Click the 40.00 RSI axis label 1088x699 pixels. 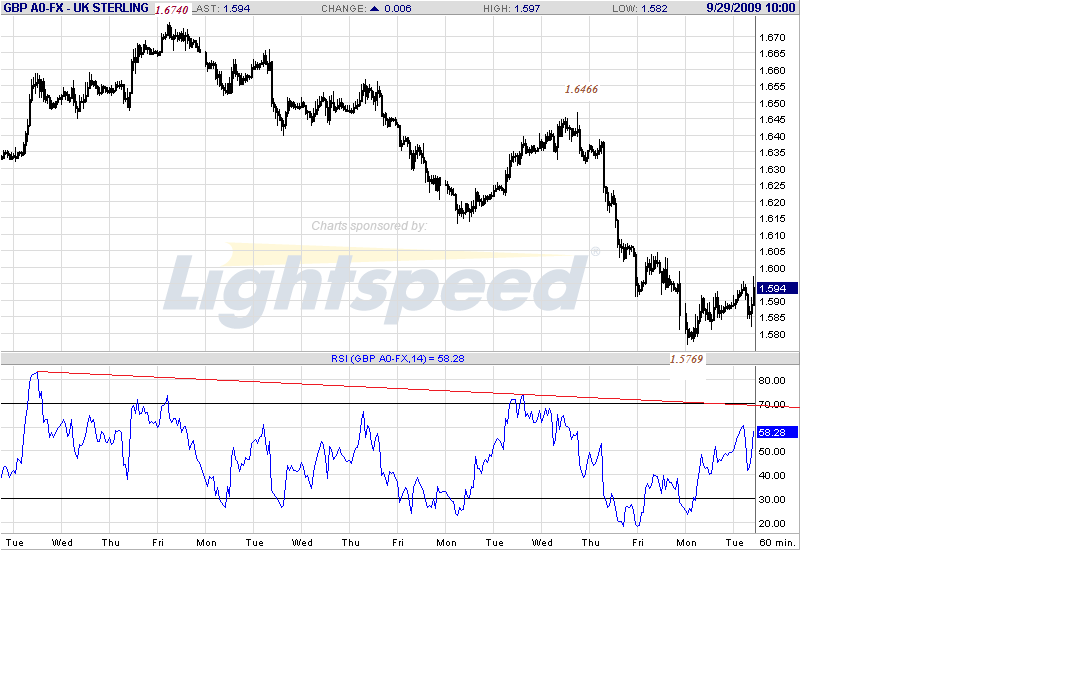[772, 475]
